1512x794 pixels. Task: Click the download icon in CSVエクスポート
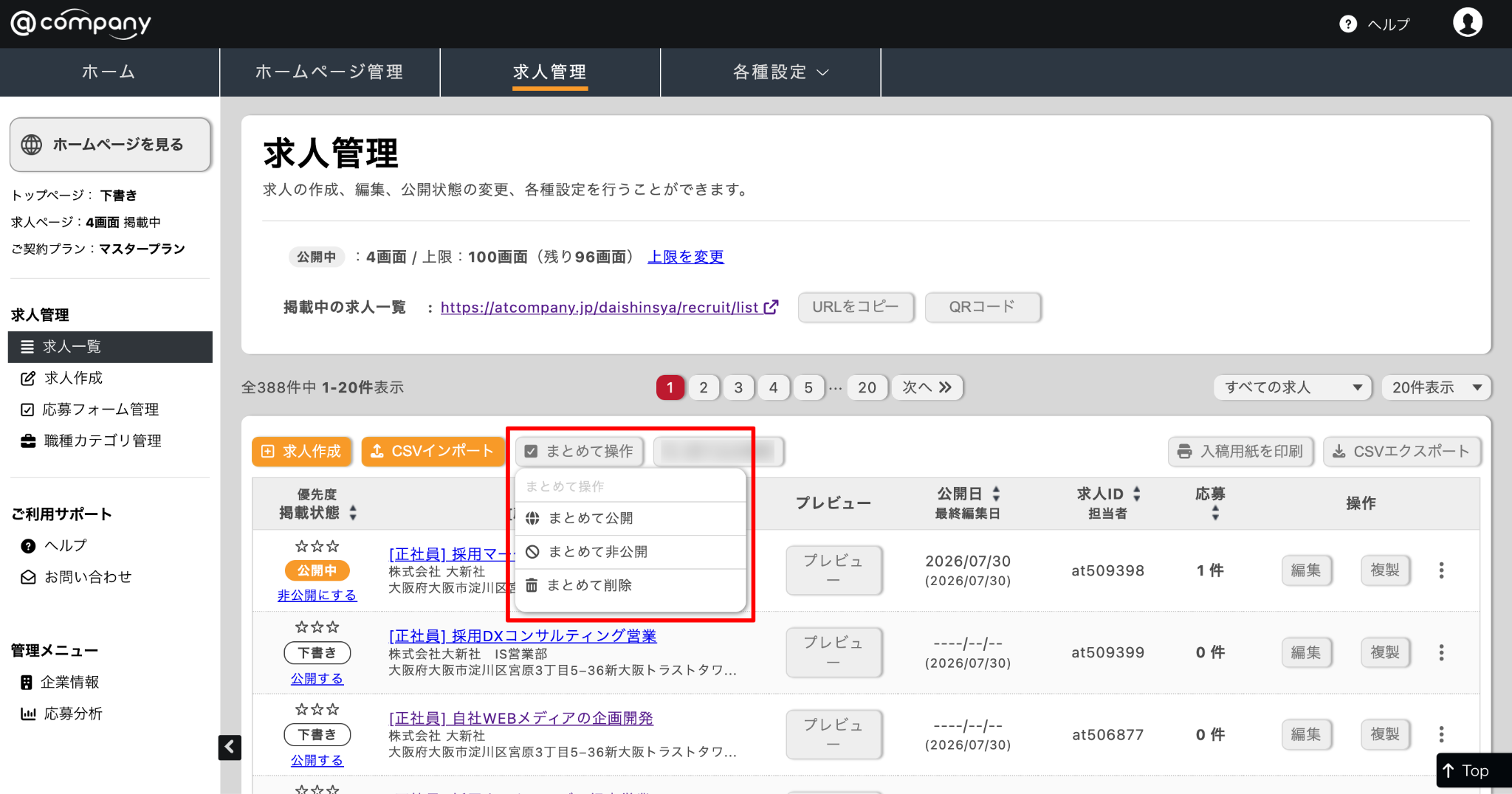tap(1339, 452)
